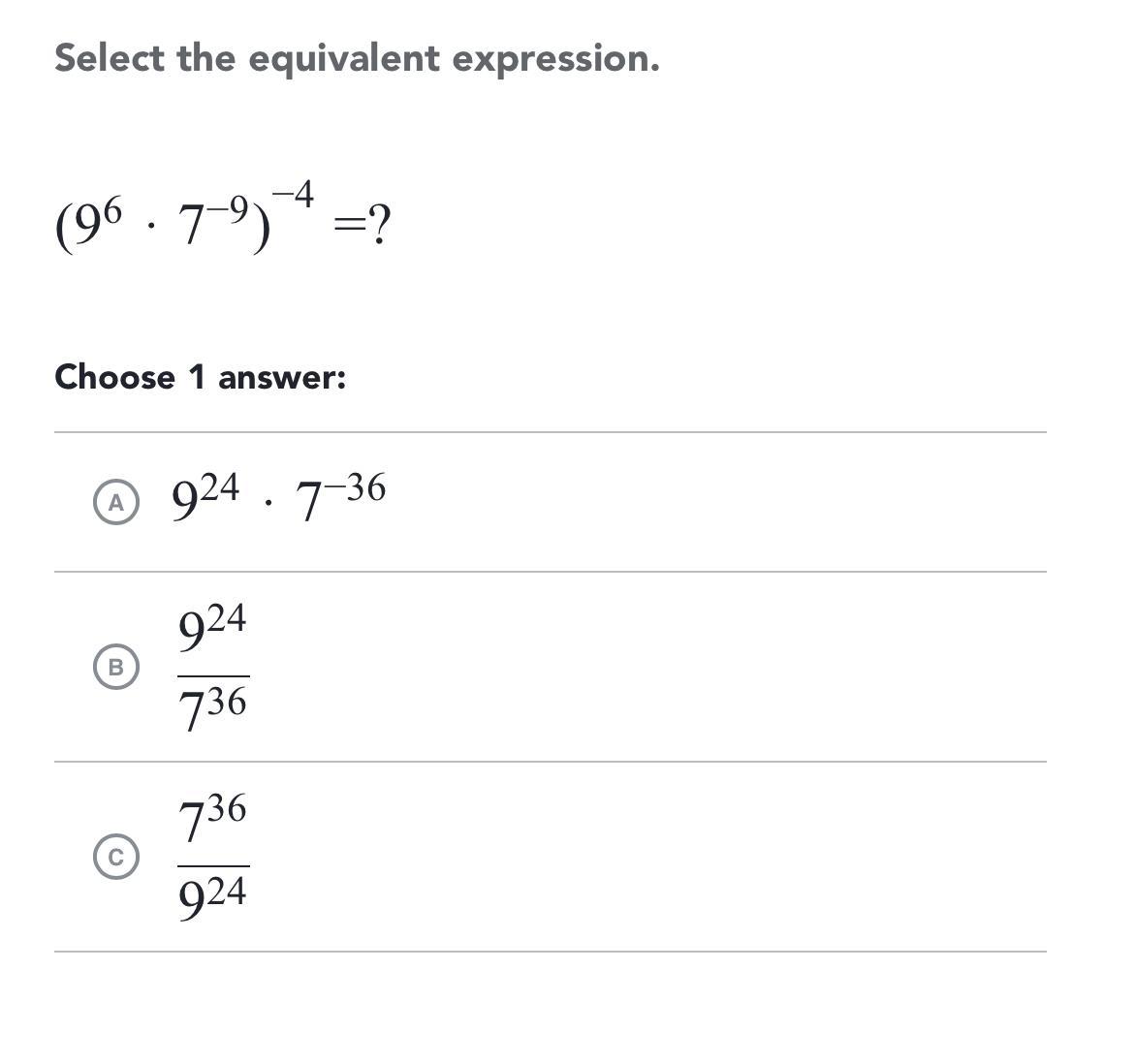Click the 7^-36 term in choice A

point(340,497)
